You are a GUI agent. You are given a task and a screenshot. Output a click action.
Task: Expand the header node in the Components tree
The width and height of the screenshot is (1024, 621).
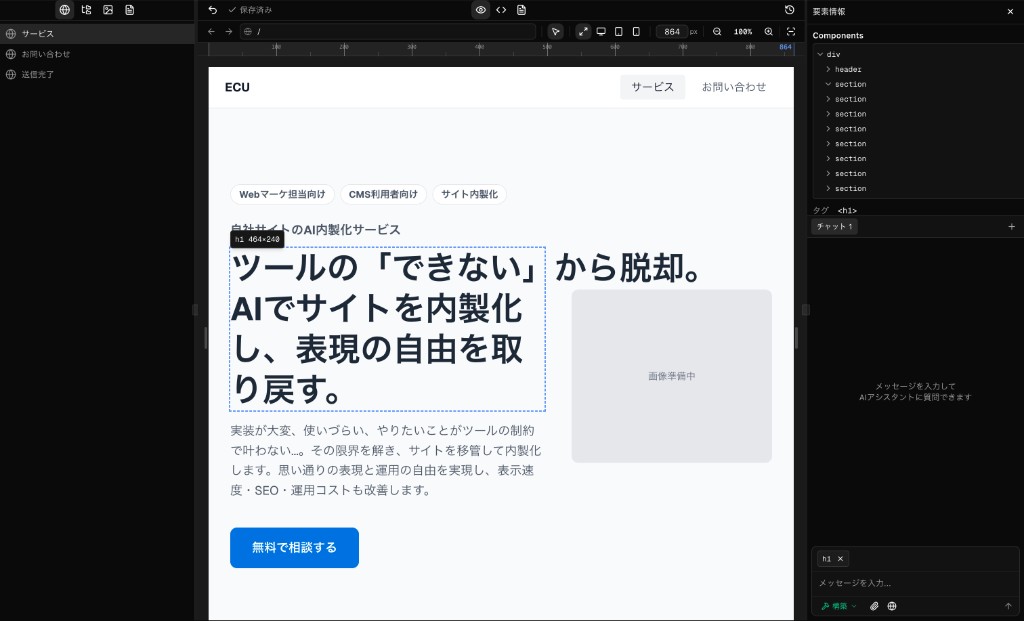coord(827,69)
